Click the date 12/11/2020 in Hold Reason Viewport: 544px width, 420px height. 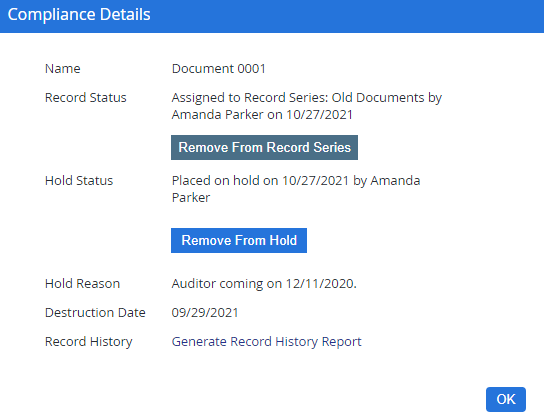321,284
